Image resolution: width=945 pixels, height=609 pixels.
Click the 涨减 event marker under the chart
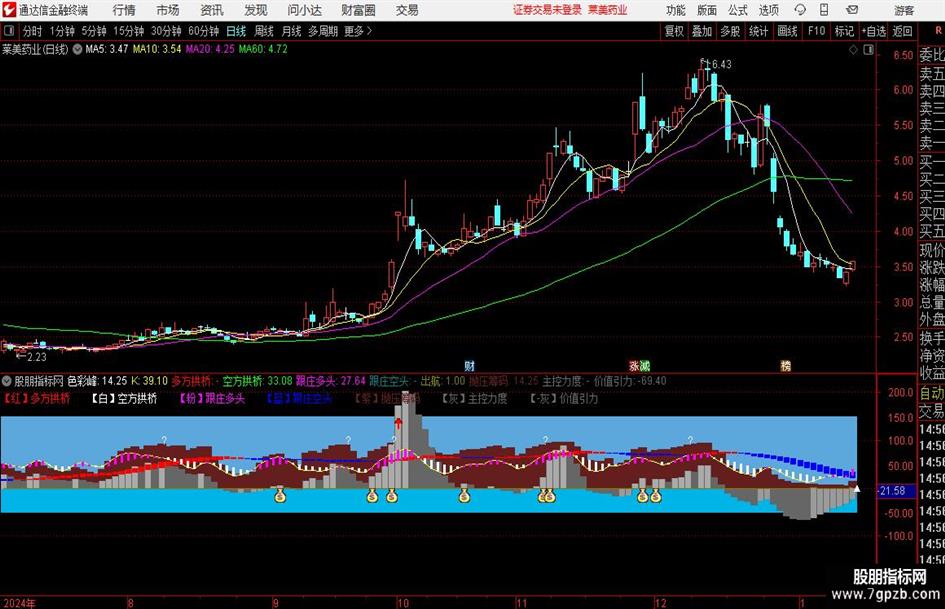tap(639, 365)
